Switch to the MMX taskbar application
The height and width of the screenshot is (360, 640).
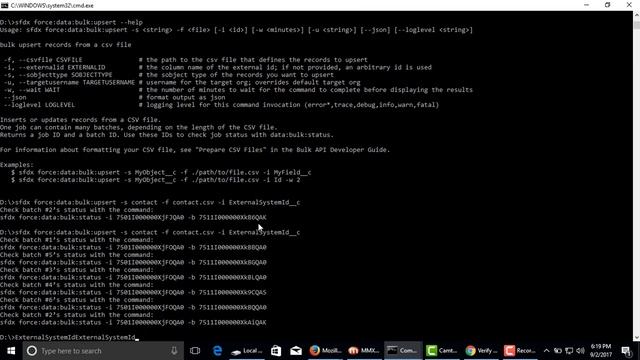tap(364, 351)
